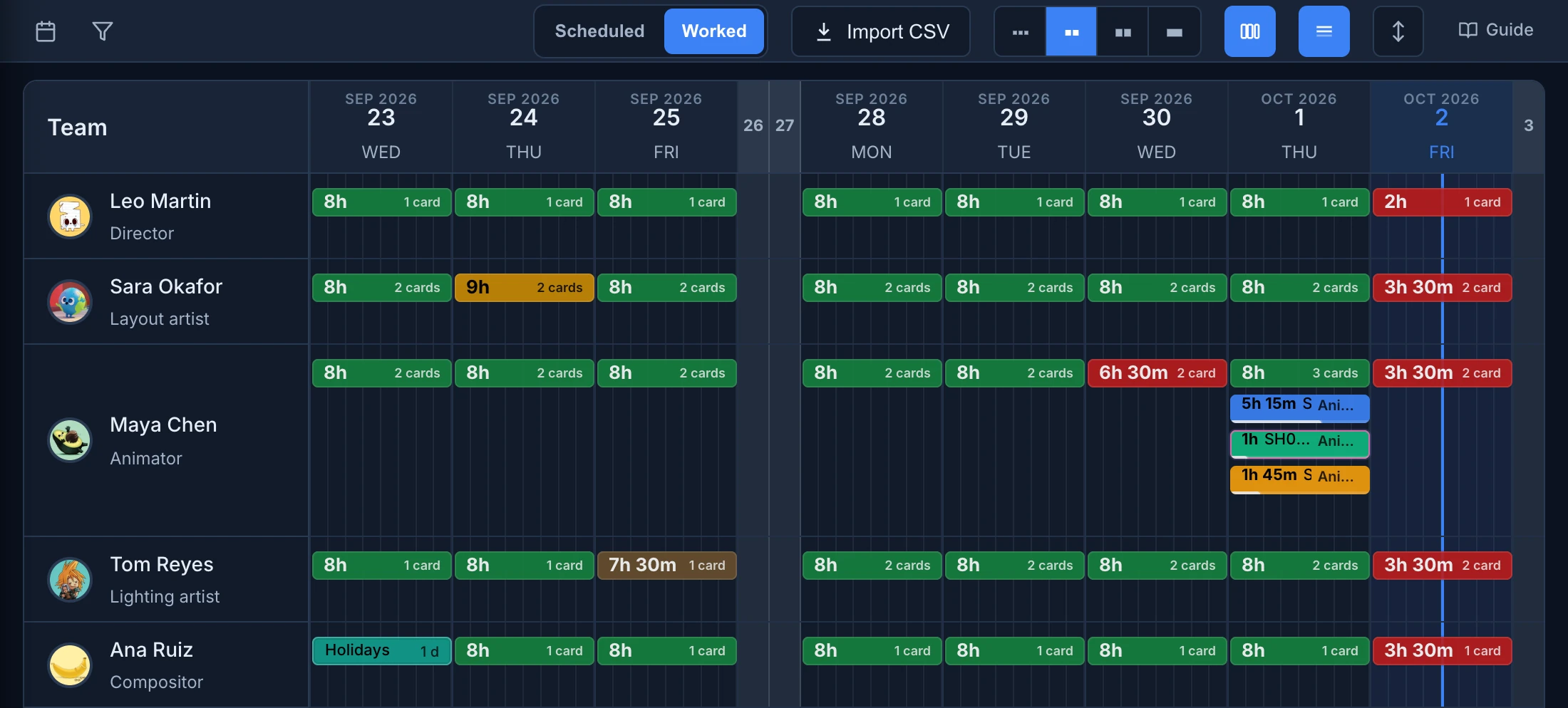Select the two wide blocks zoom level
This screenshot has width=1568, height=708.
tap(1123, 32)
